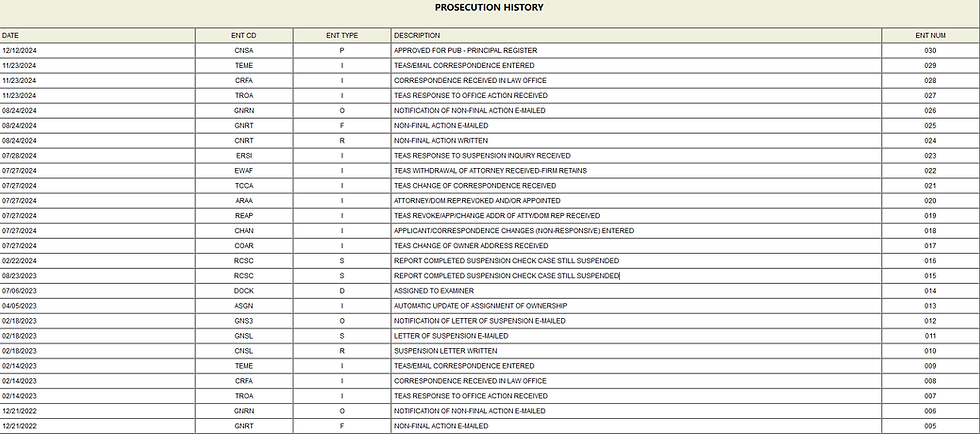Click NON-FINAL ACTION WRITTEN description
The image size is (980, 434).
click(441, 141)
